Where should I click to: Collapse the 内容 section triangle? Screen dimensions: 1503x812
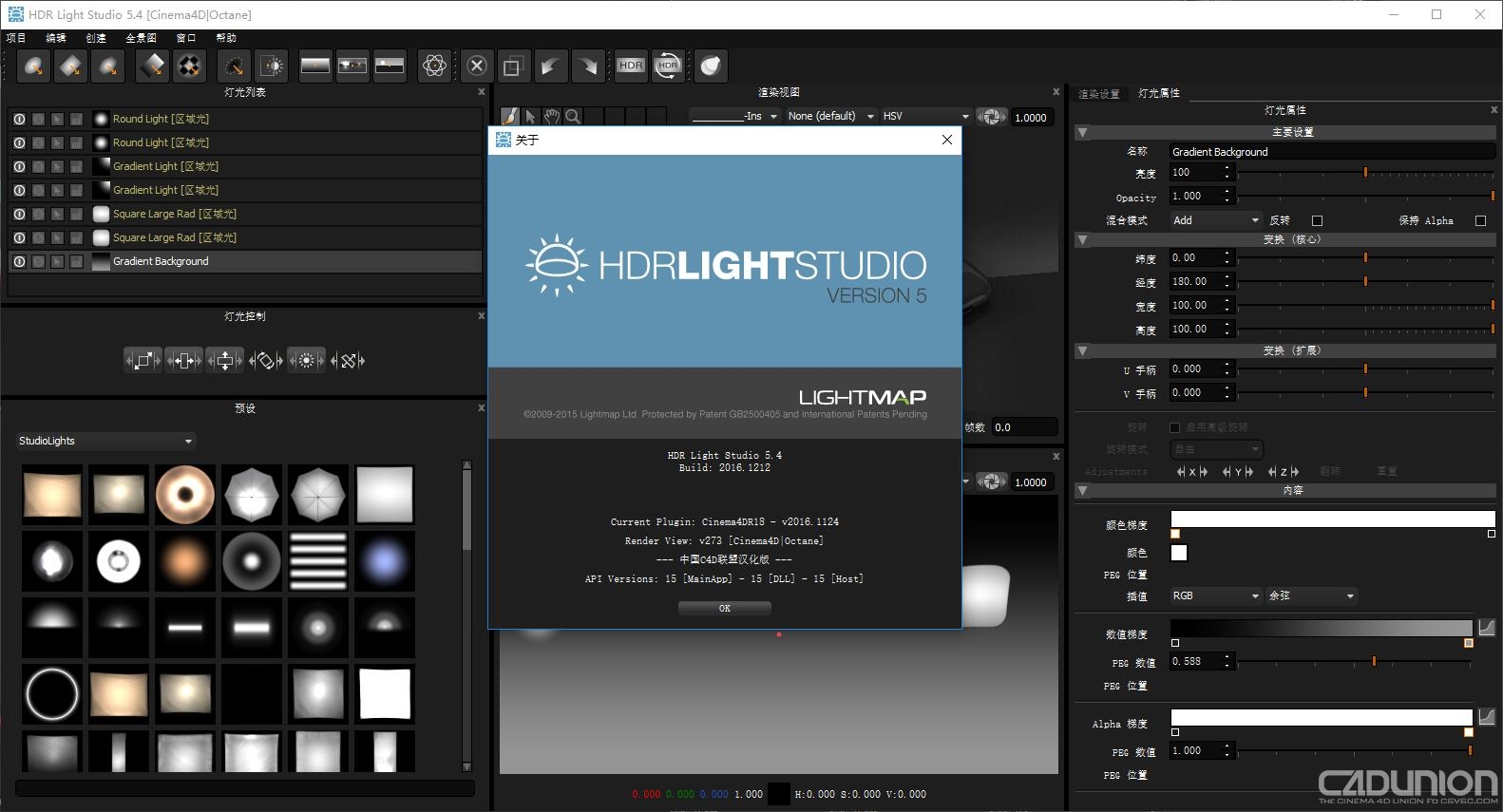(x=1082, y=490)
